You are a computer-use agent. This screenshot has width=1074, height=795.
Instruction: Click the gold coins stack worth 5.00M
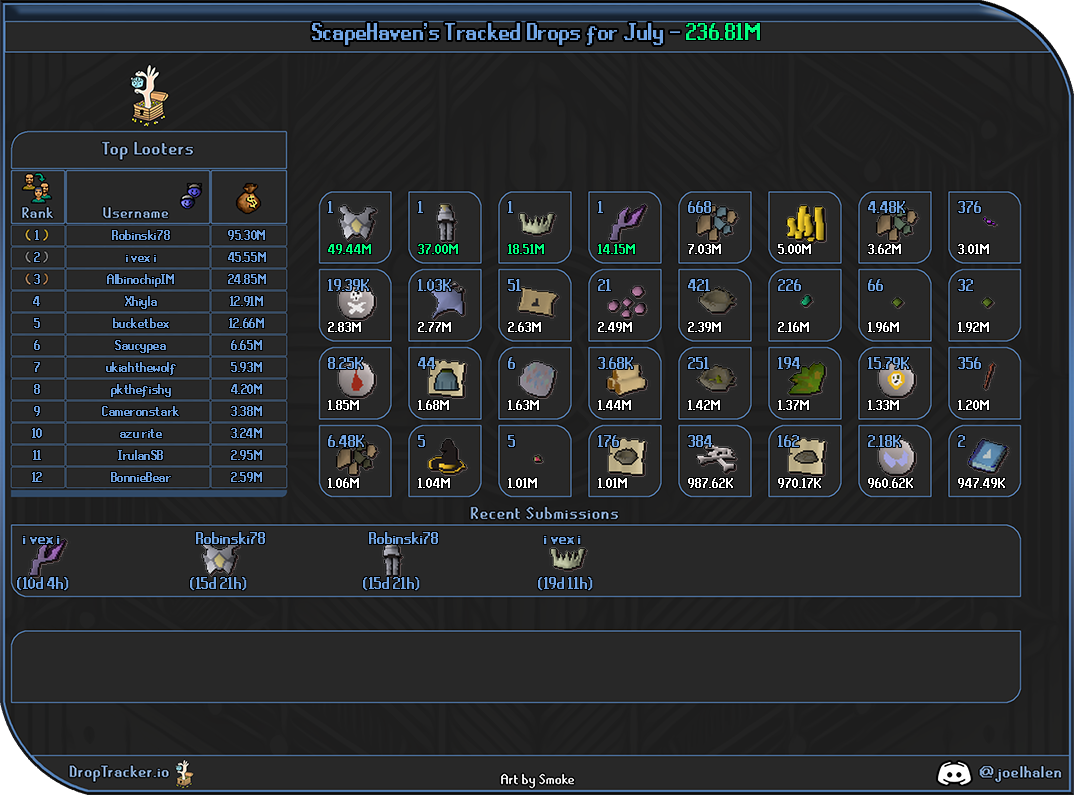(x=804, y=227)
